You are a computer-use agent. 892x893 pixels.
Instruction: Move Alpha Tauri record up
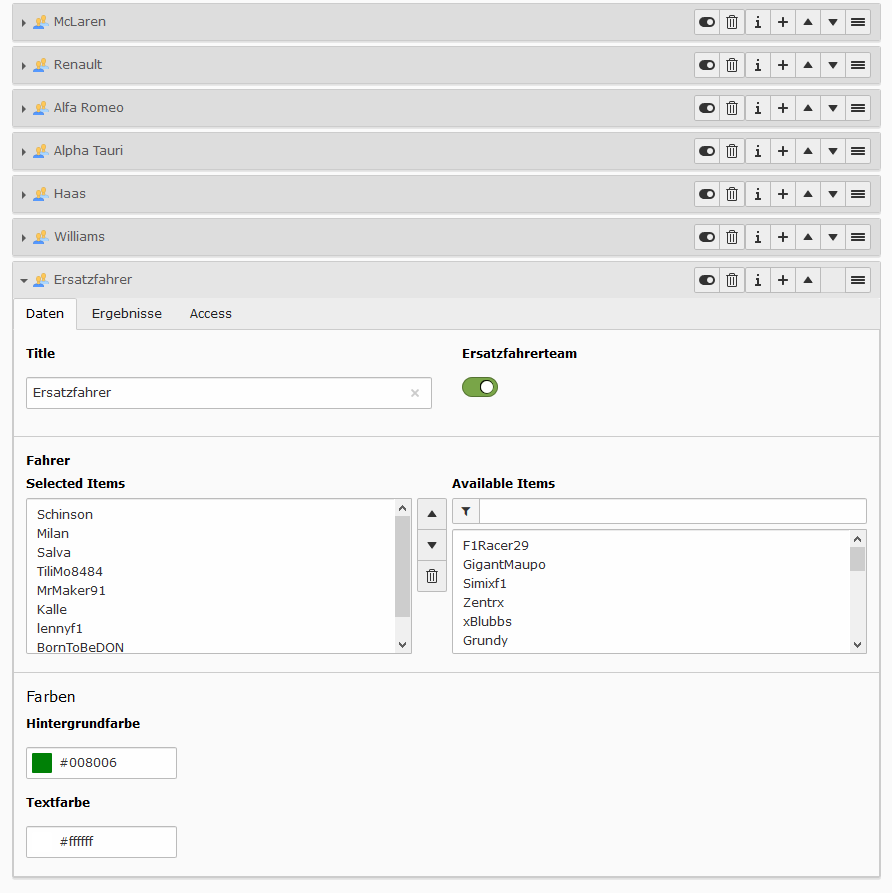[x=808, y=151]
